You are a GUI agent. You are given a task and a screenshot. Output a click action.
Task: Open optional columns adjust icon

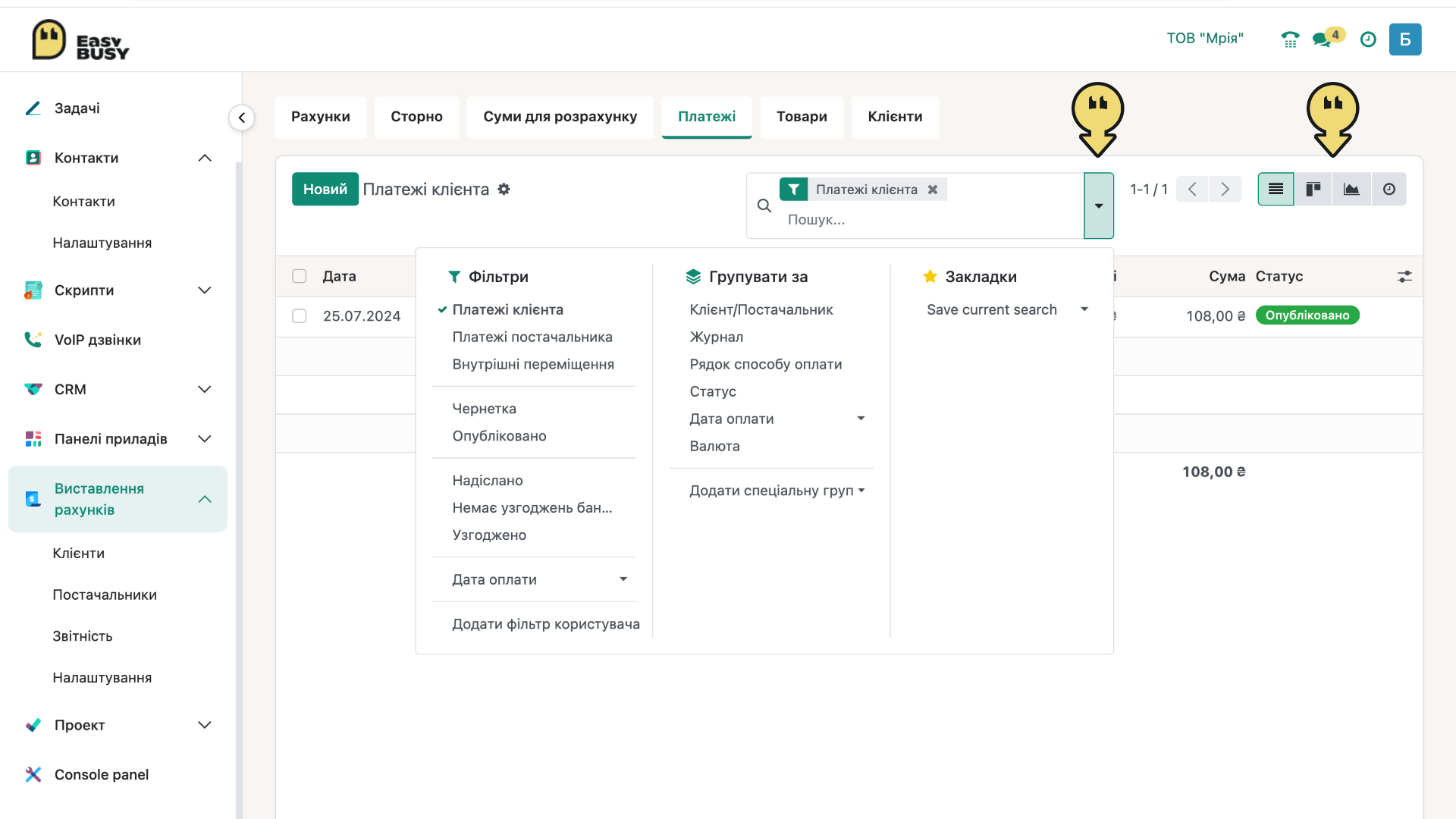coord(1404,277)
